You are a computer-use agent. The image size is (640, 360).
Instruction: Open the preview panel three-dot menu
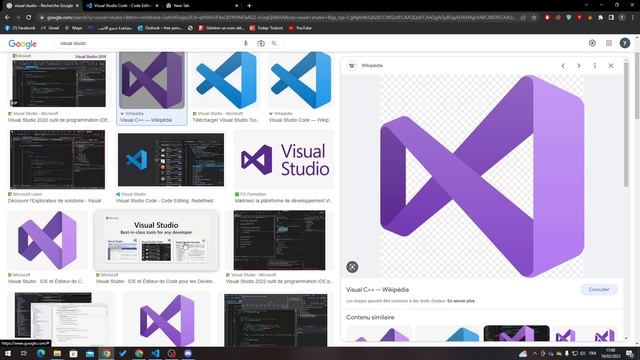(x=595, y=66)
